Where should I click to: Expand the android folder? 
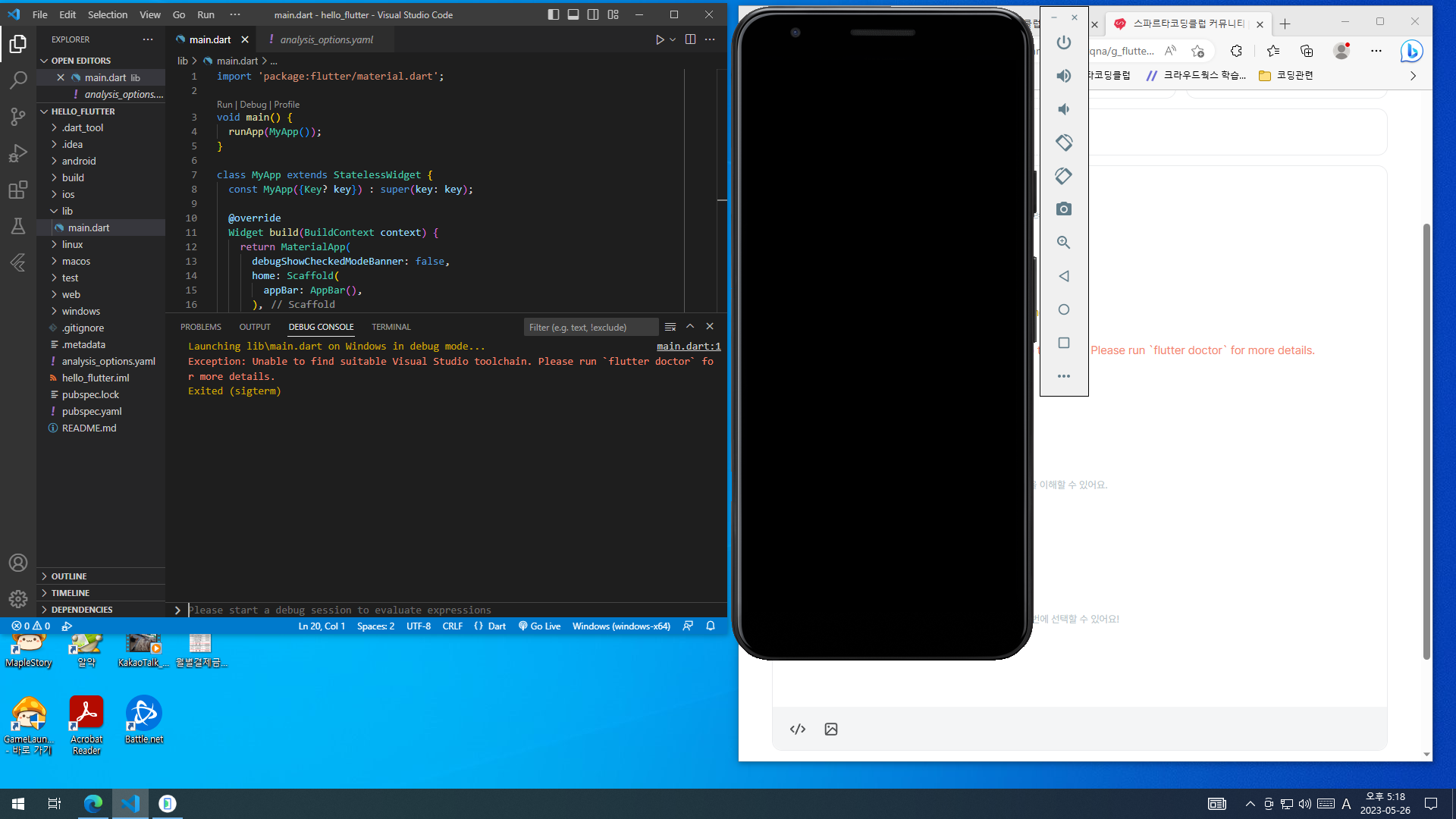point(79,161)
